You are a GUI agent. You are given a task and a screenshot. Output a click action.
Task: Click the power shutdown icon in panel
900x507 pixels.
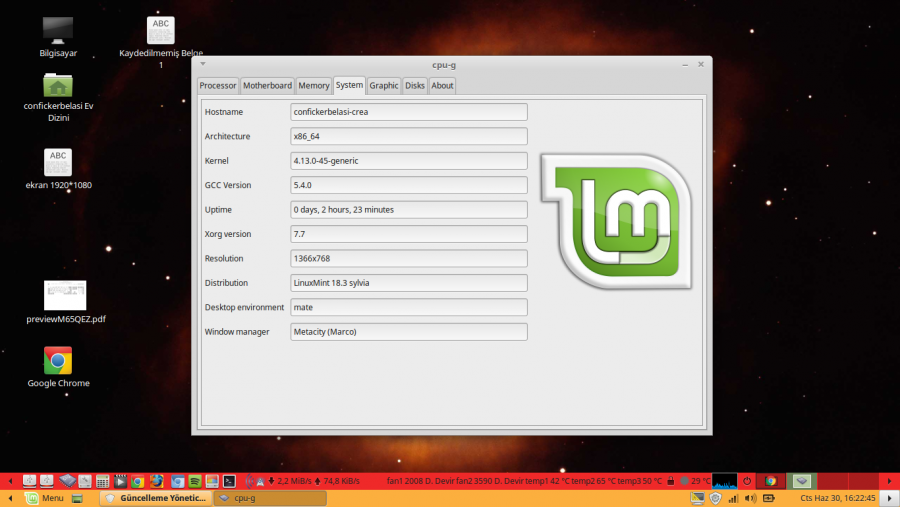click(747, 481)
